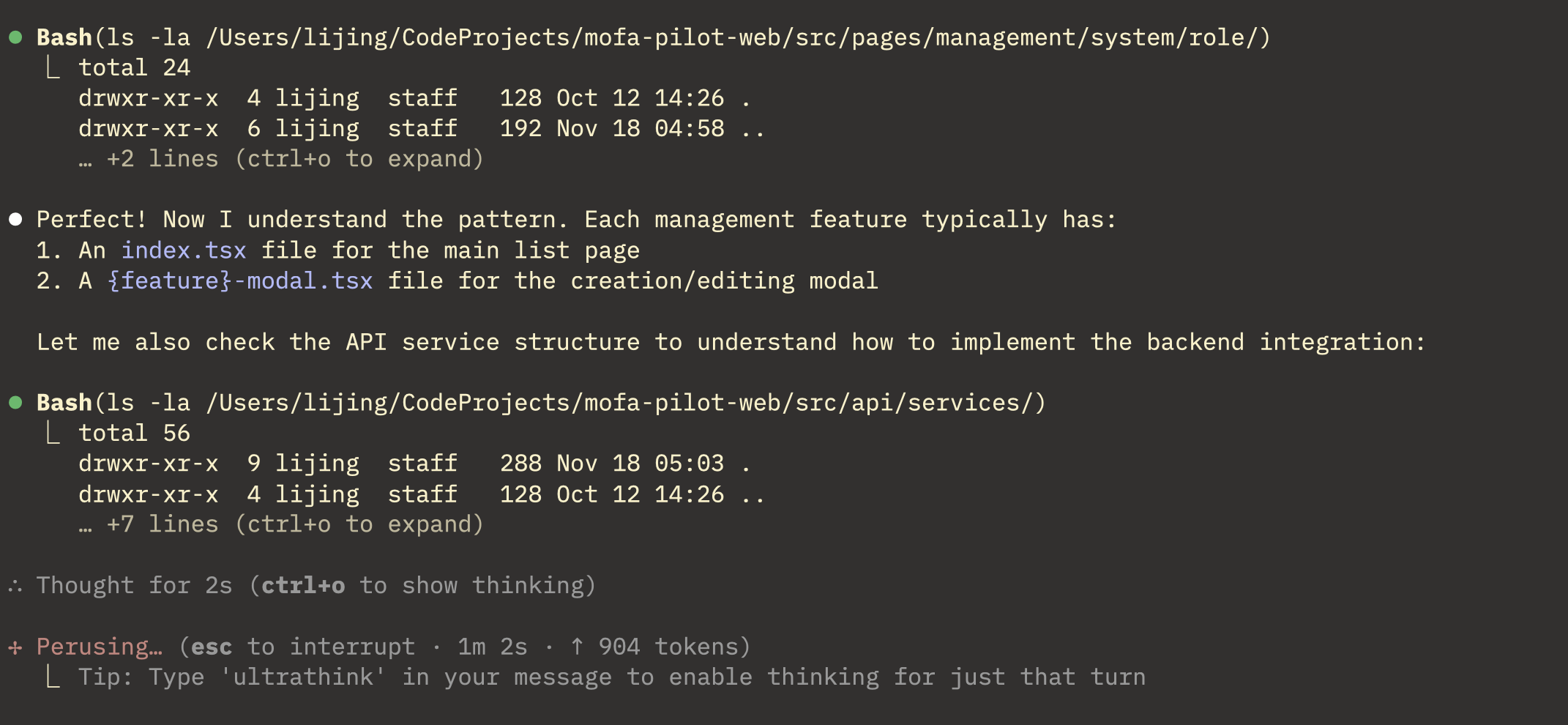Click the branch connector before 'total 56'
This screenshot has width=1568, height=725.
[53, 434]
